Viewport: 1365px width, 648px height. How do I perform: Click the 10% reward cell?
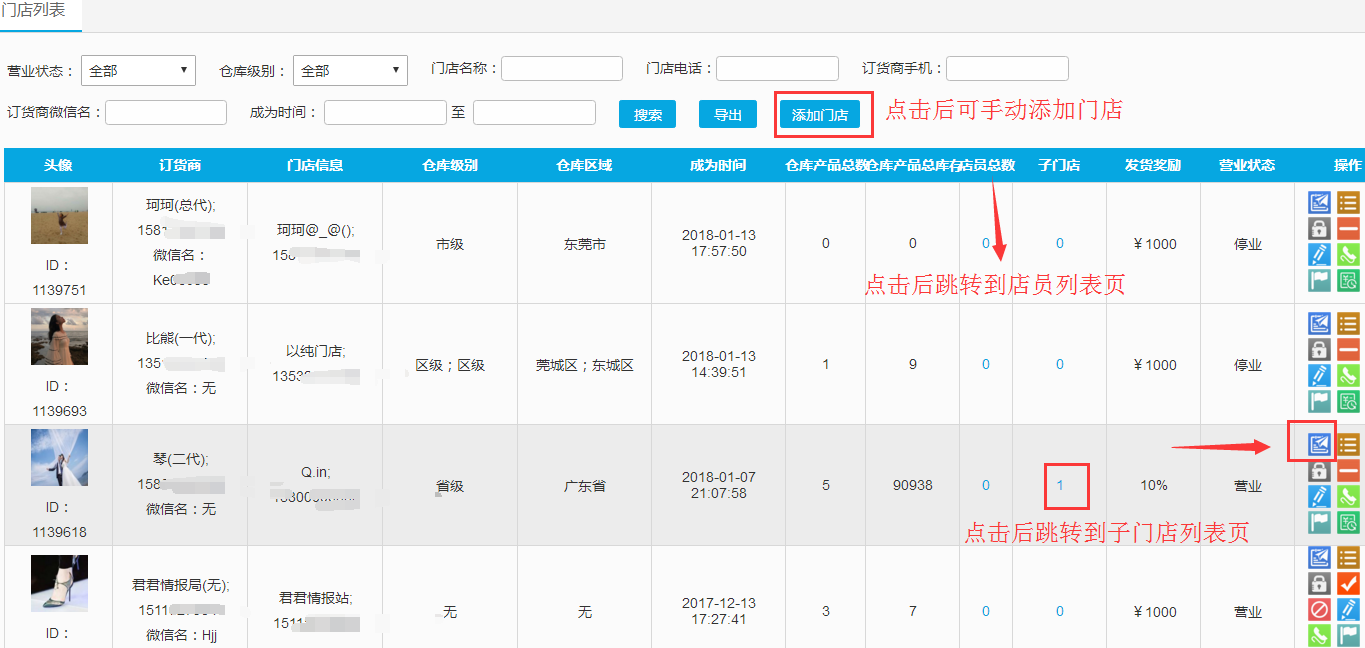1153,485
